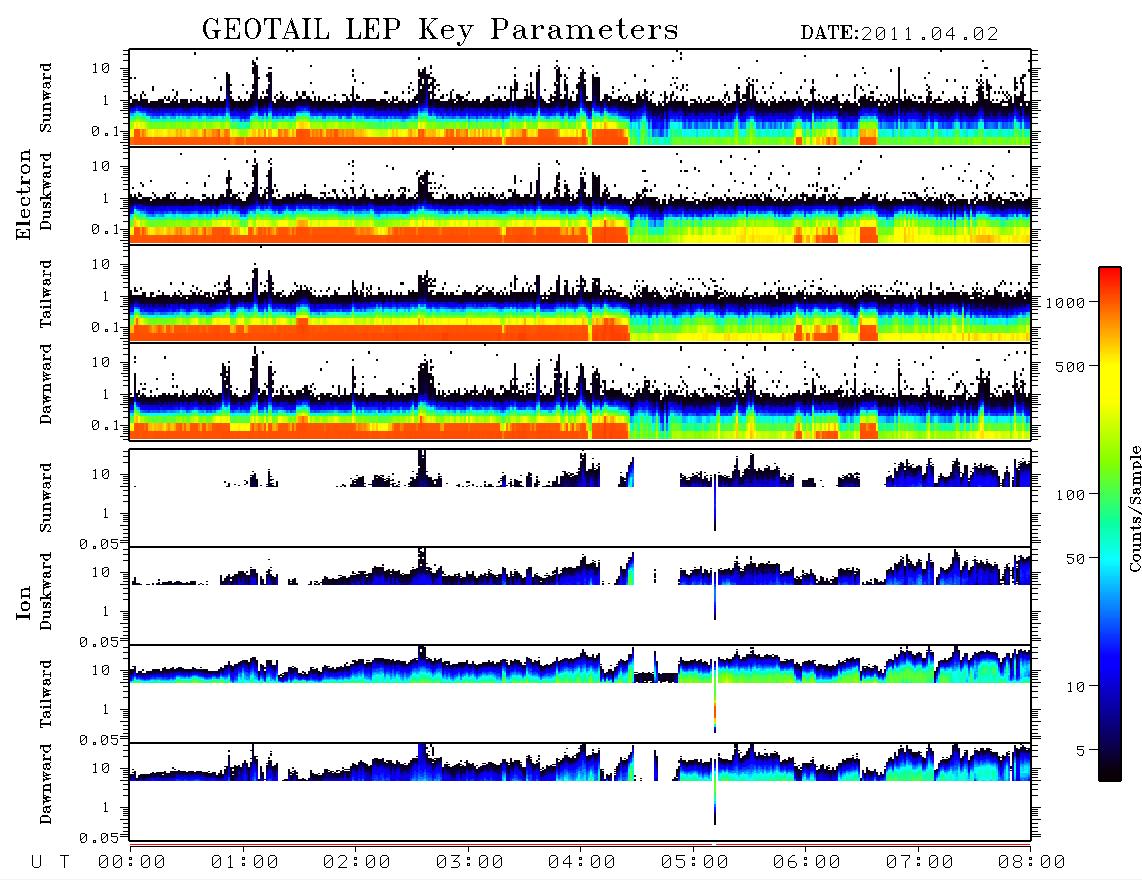1142x880 pixels.
Task: Click the colorbar "1000" tick label
Action: (1065, 303)
